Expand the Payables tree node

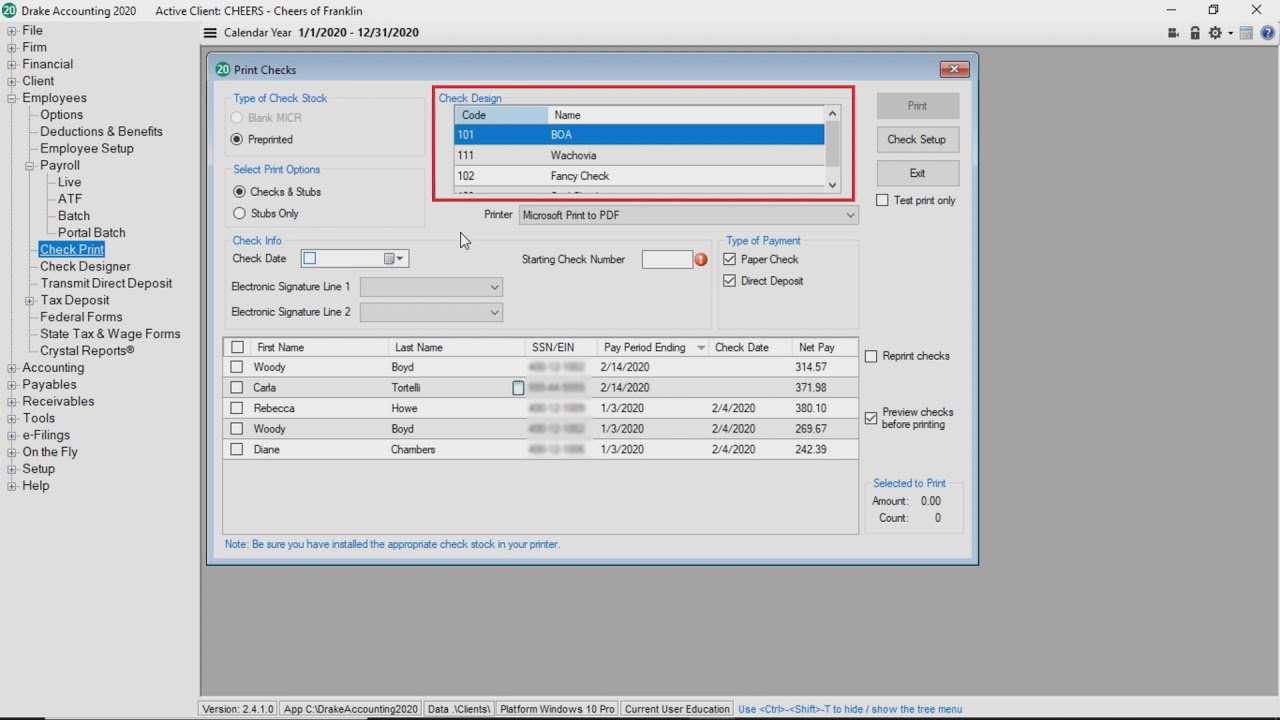point(12,385)
